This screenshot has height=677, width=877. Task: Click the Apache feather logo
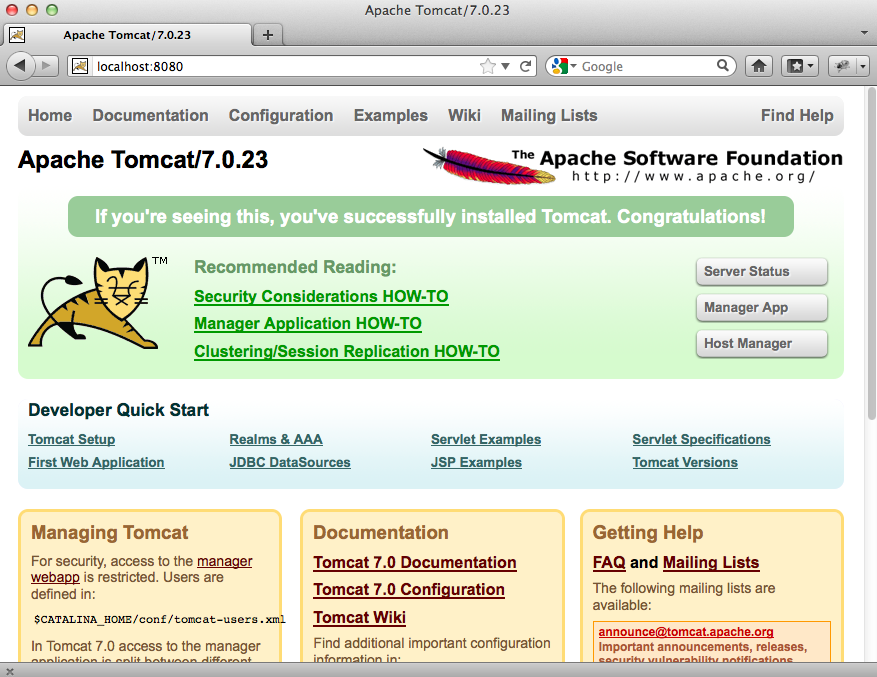[x=489, y=166]
